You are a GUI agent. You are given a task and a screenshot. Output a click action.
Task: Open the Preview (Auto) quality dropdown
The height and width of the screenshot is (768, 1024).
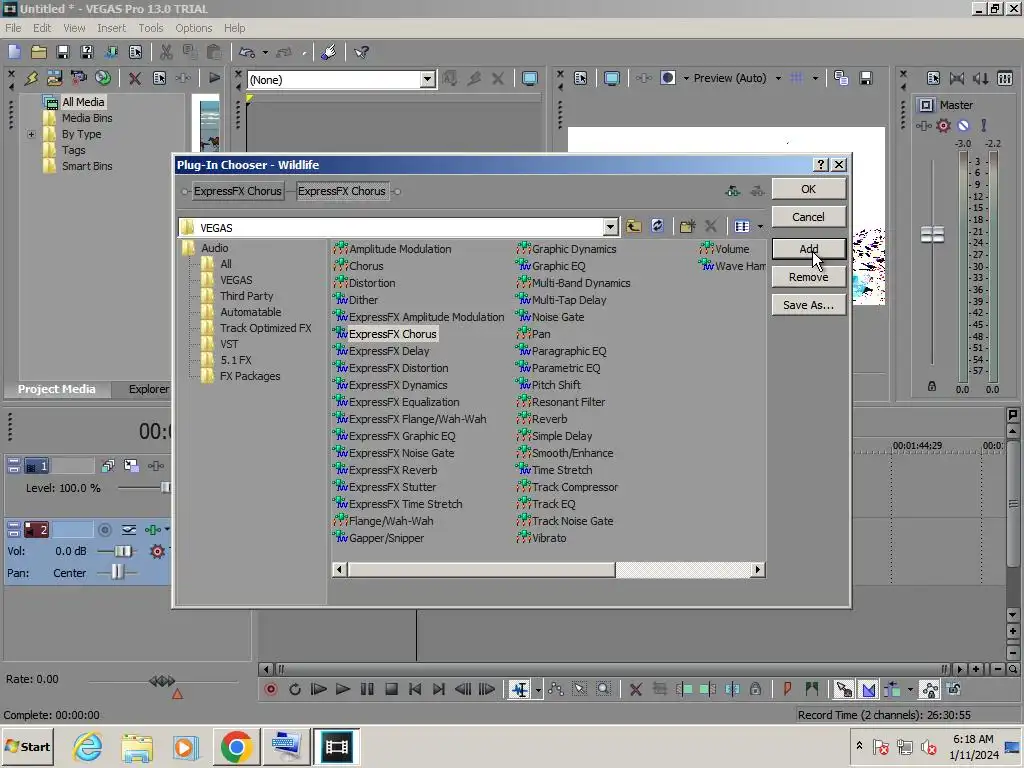778,78
